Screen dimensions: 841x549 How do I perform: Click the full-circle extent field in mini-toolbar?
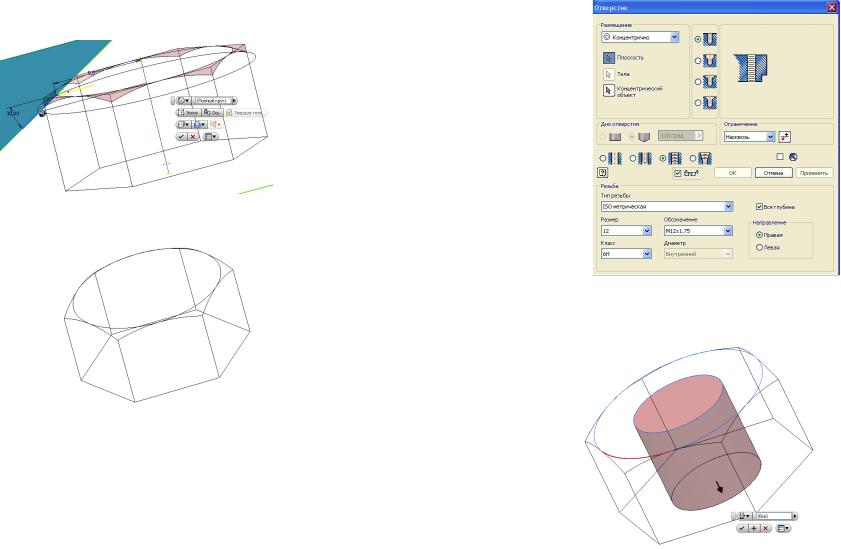[x=212, y=100]
